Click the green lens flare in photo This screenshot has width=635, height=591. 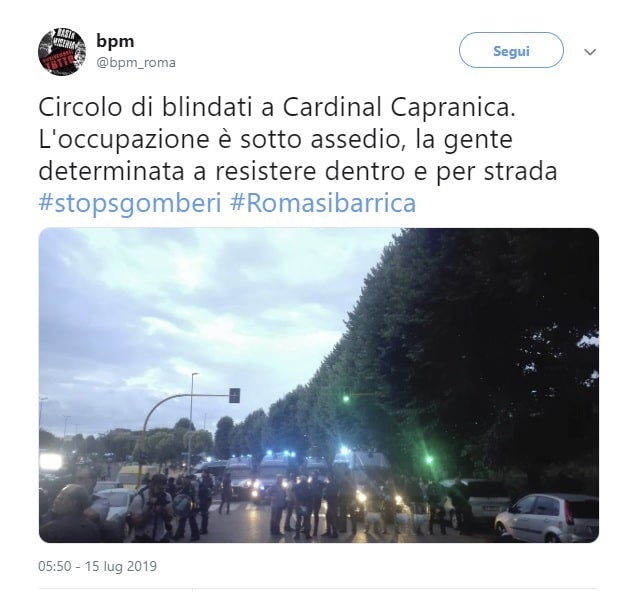[x=429, y=460]
